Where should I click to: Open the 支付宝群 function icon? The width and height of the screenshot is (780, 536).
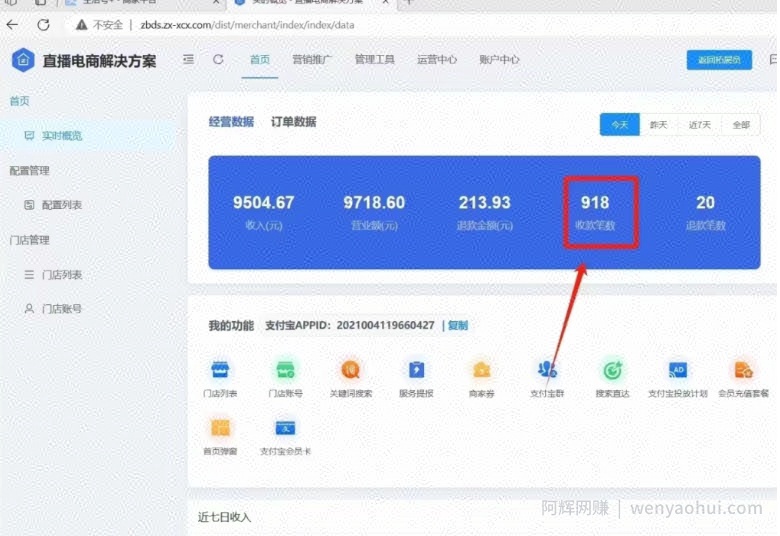547,370
